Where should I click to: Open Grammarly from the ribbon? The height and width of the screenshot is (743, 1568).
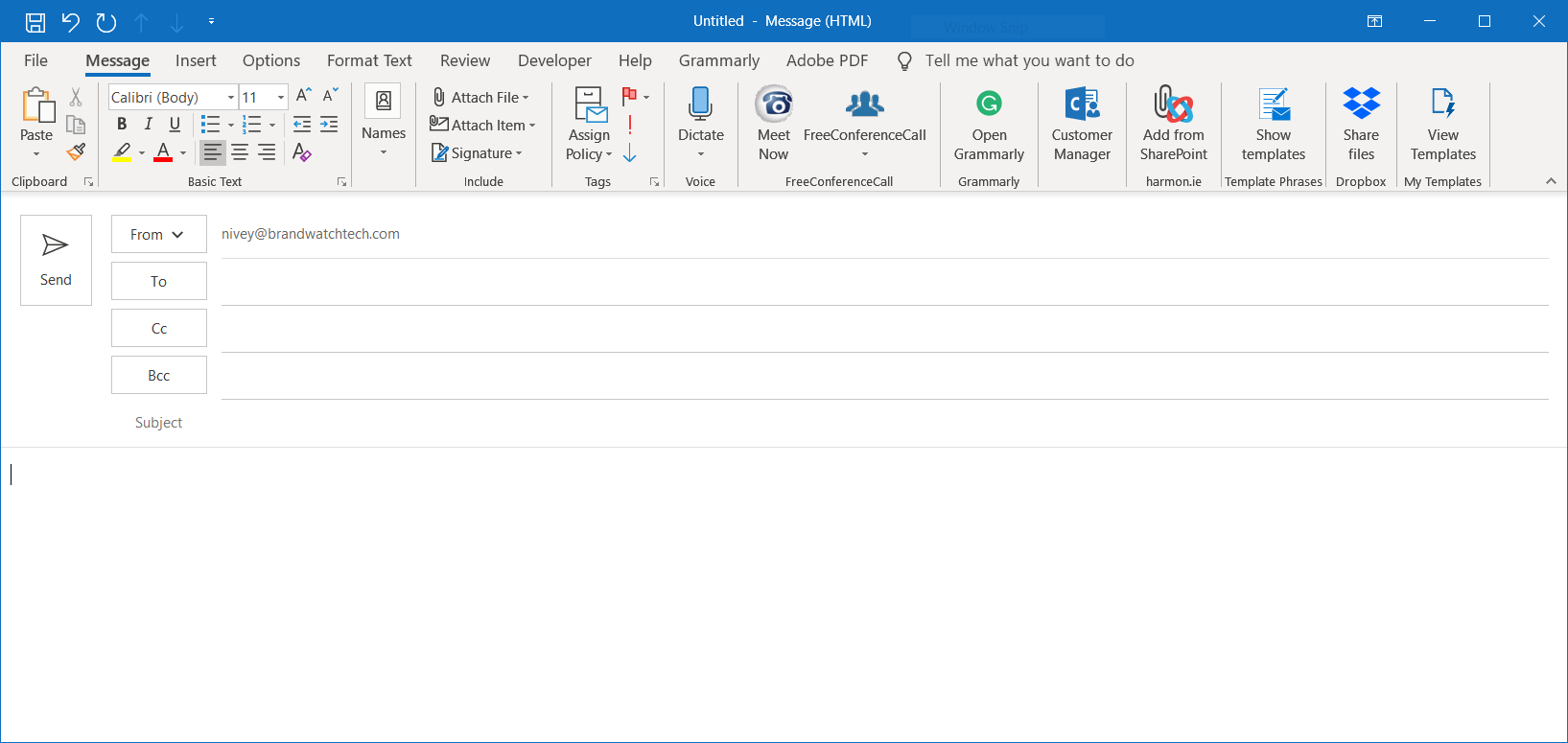coord(989,125)
